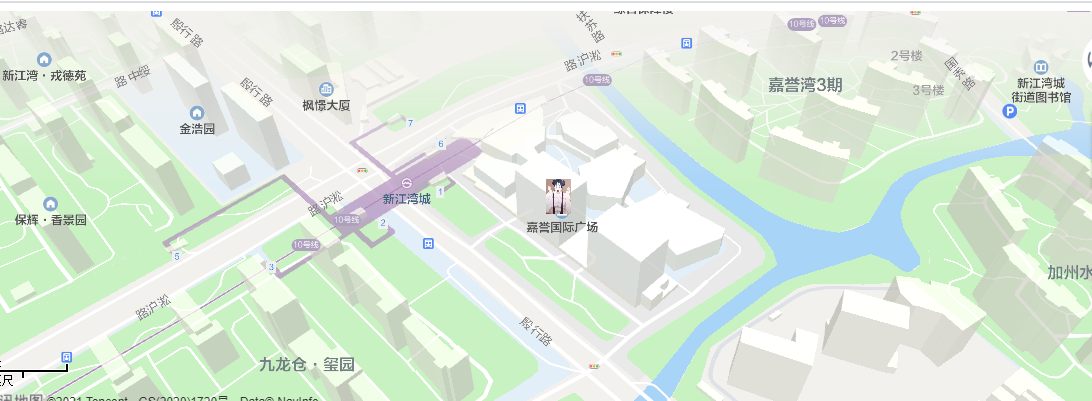Click traffic light icon left of station
Viewport: 1092px width, 401px height.
coord(362,169)
